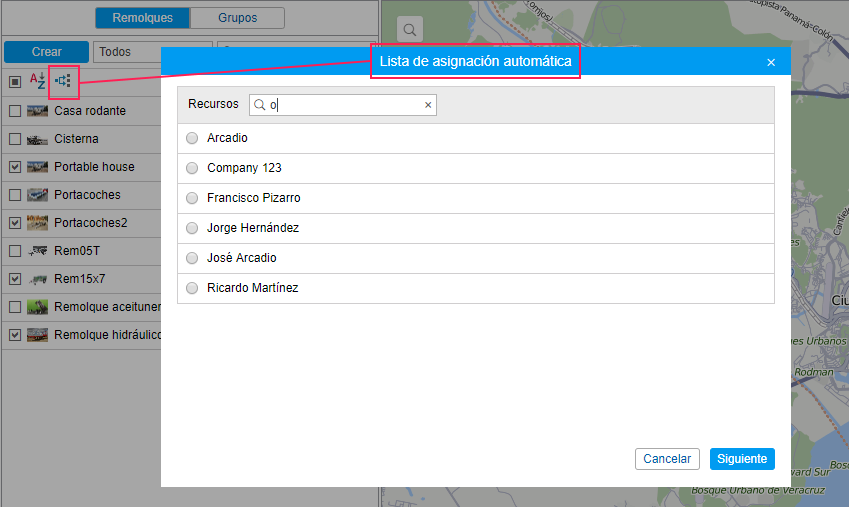The height and width of the screenshot is (507, 849).
Task: Click the Ricardo Martínez resource name
Action: pyautogui.click(x=252, y=288)
